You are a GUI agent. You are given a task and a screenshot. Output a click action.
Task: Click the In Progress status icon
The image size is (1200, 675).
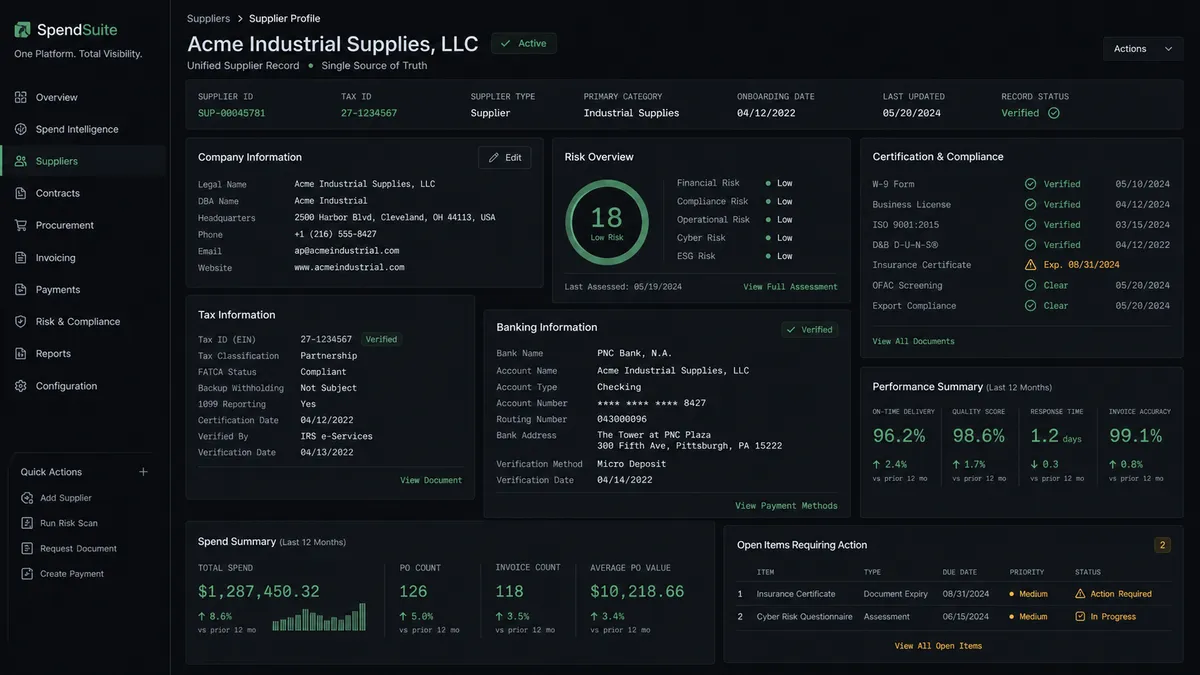[x=1080, y=617]
